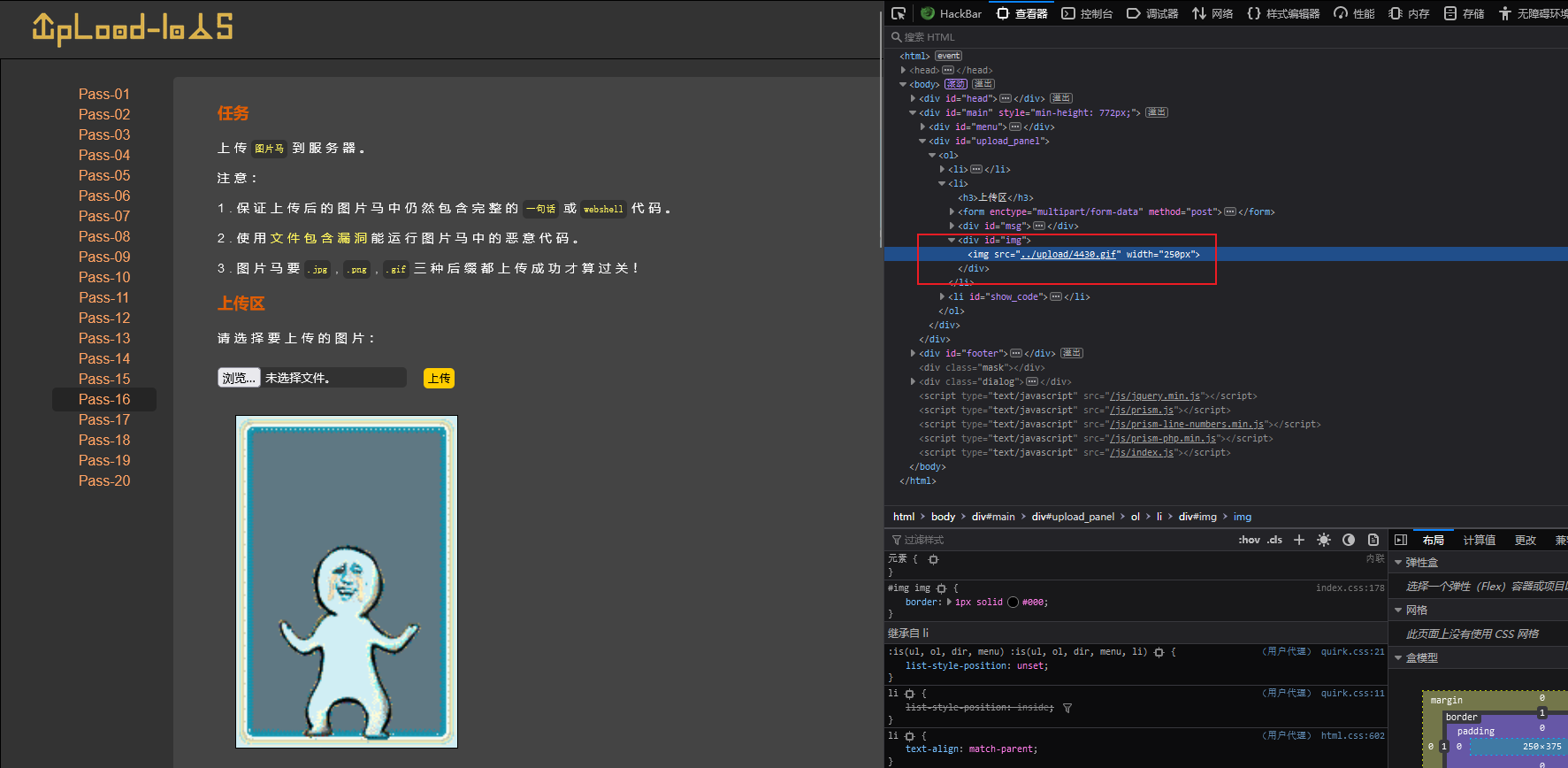The image size is (1568, 768).
Task: Expand the div id="msg" node
Action: click(952, 226)
